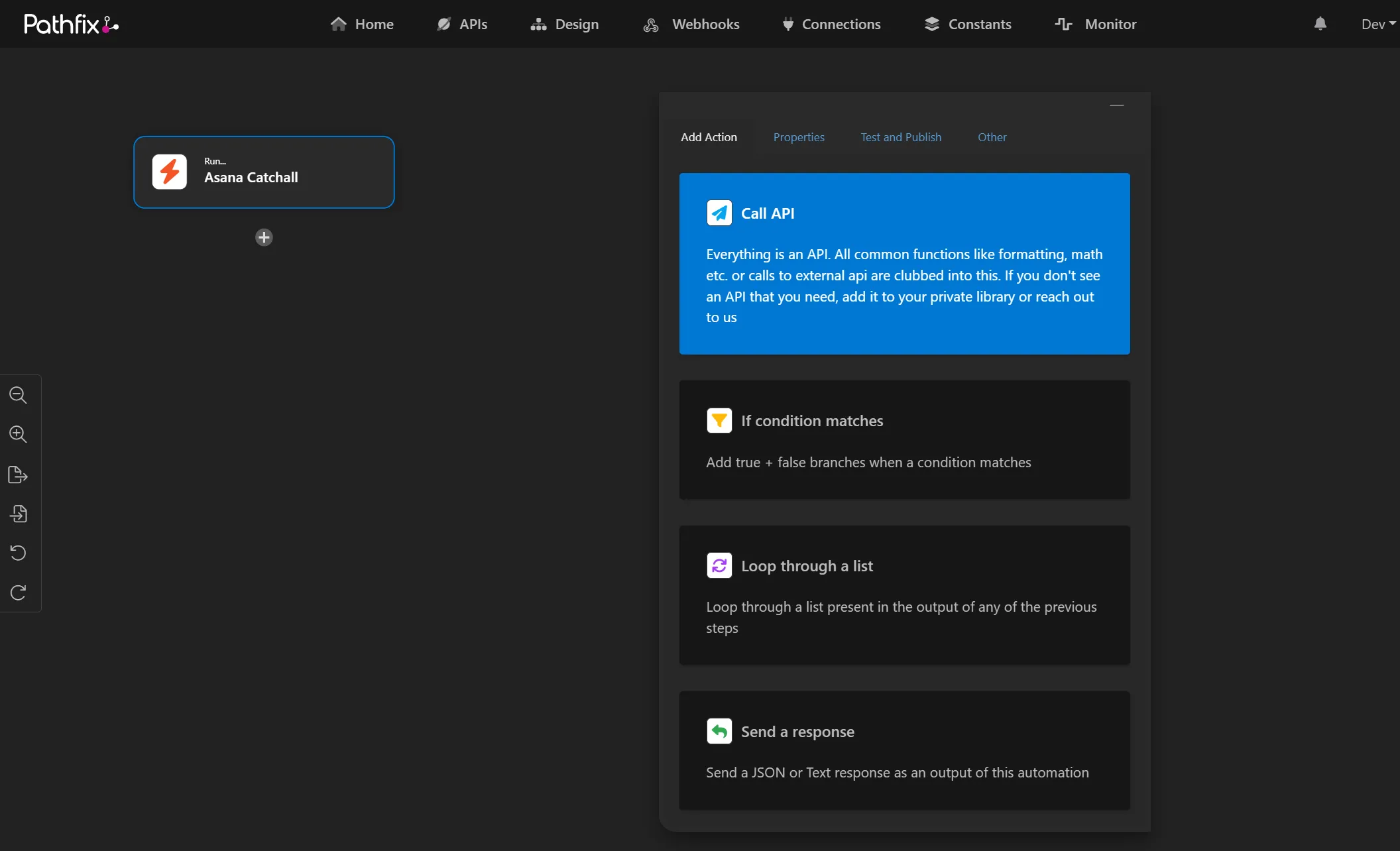
Task: Click the Constants layers icon
Action: [x=932, y=24]
